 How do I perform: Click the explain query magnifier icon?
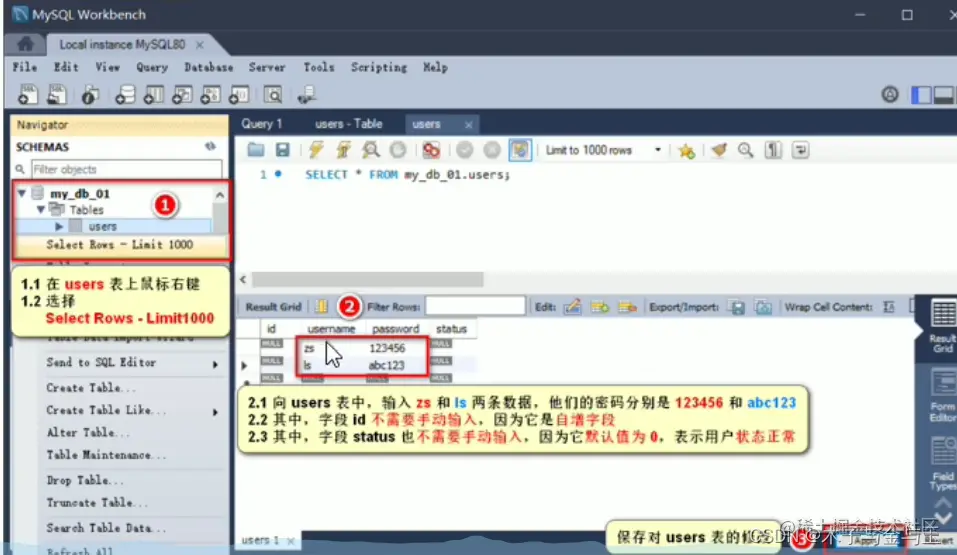tap(370, 150)
